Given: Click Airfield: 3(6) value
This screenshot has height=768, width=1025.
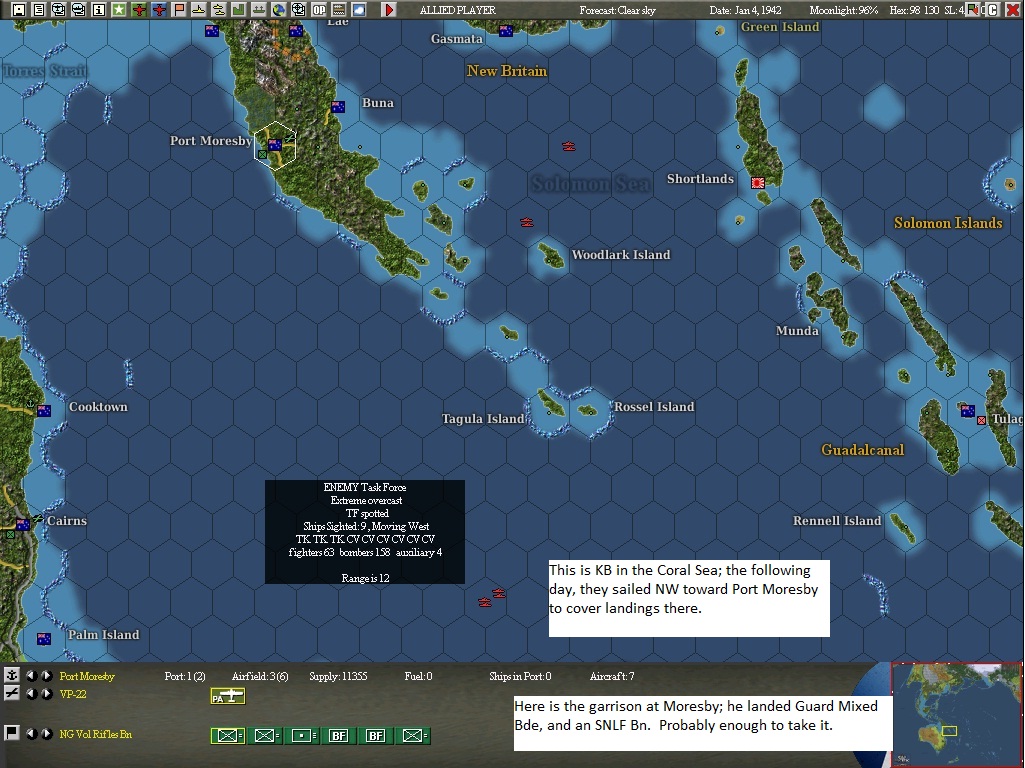Looking at the screenshot, I should 260,676.
